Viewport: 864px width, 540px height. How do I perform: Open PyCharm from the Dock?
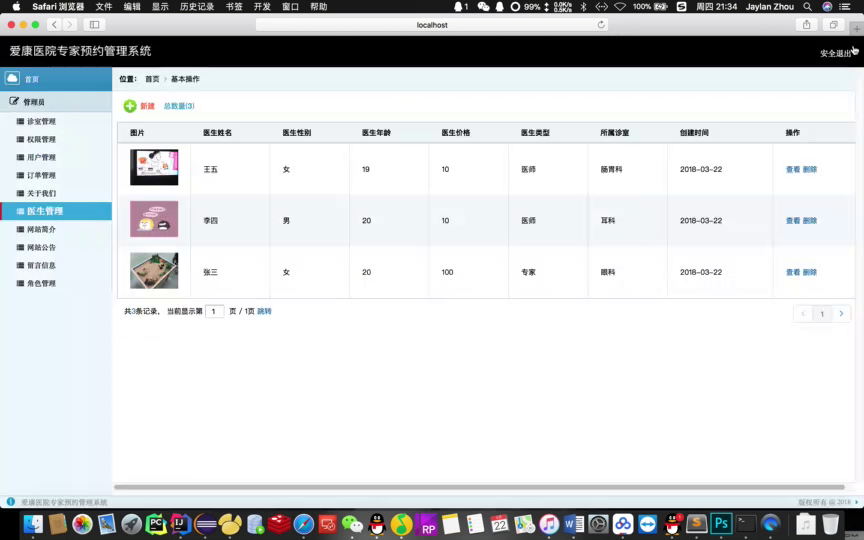click(x=156, y=524)
